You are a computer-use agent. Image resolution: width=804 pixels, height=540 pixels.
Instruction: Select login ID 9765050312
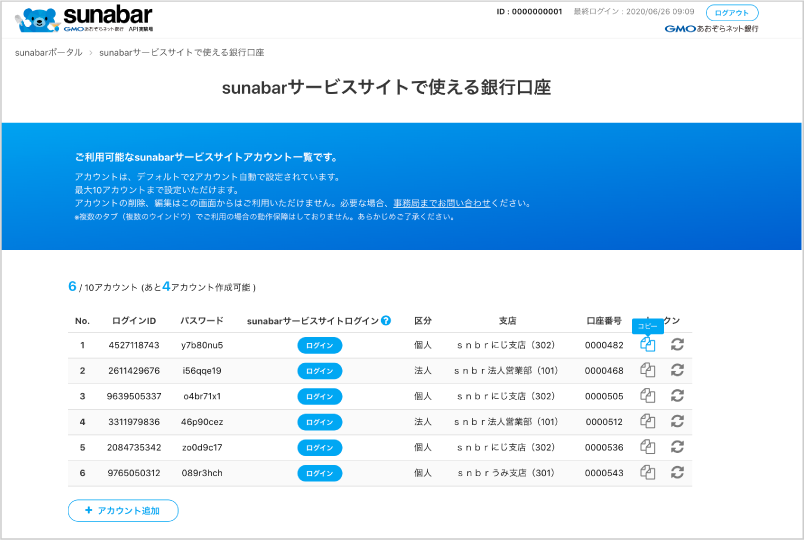[134, 473]
